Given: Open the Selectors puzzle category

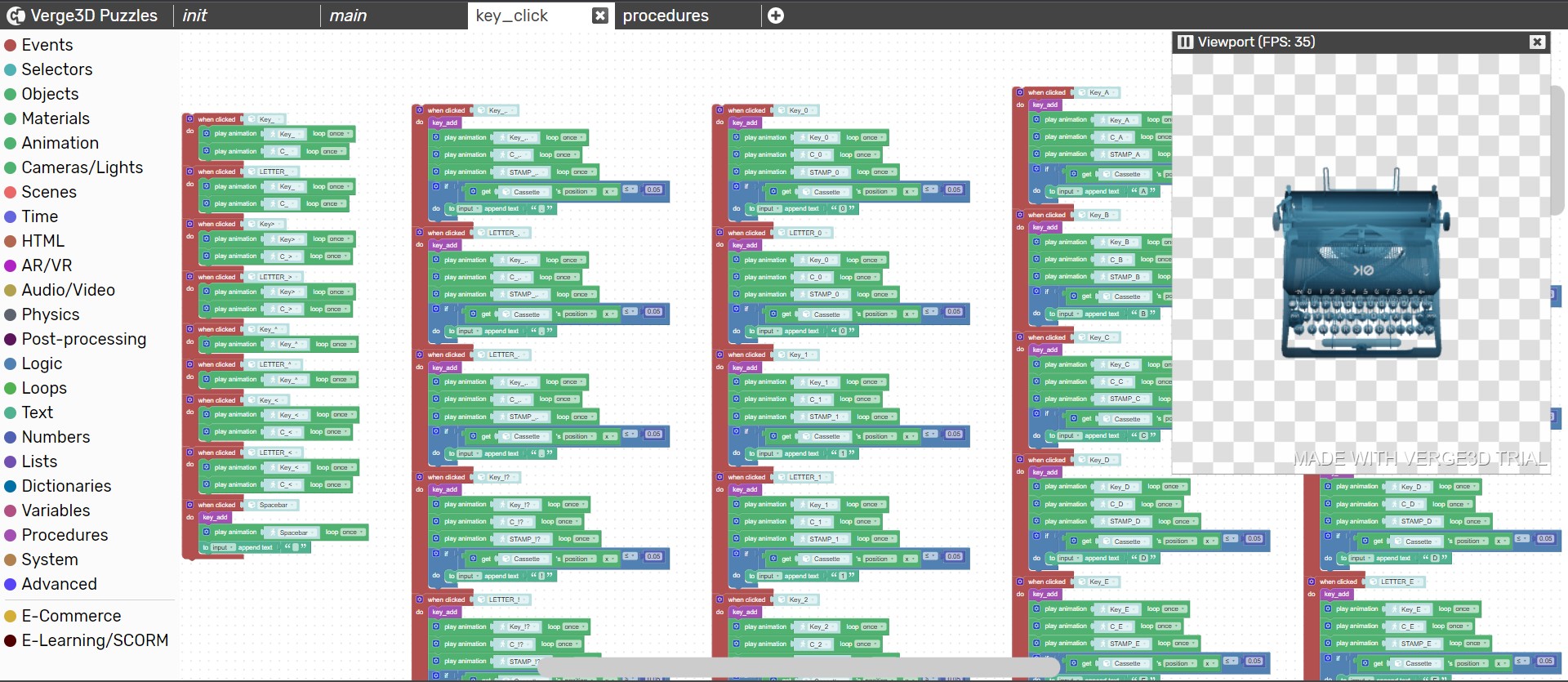Looking at the screenshot, I should (57, 69).
